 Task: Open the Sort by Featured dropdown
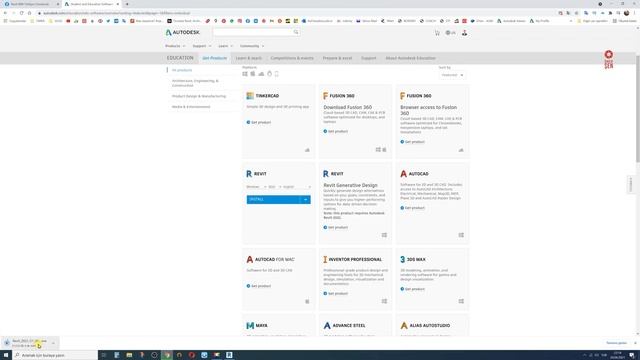click(452, 75)
